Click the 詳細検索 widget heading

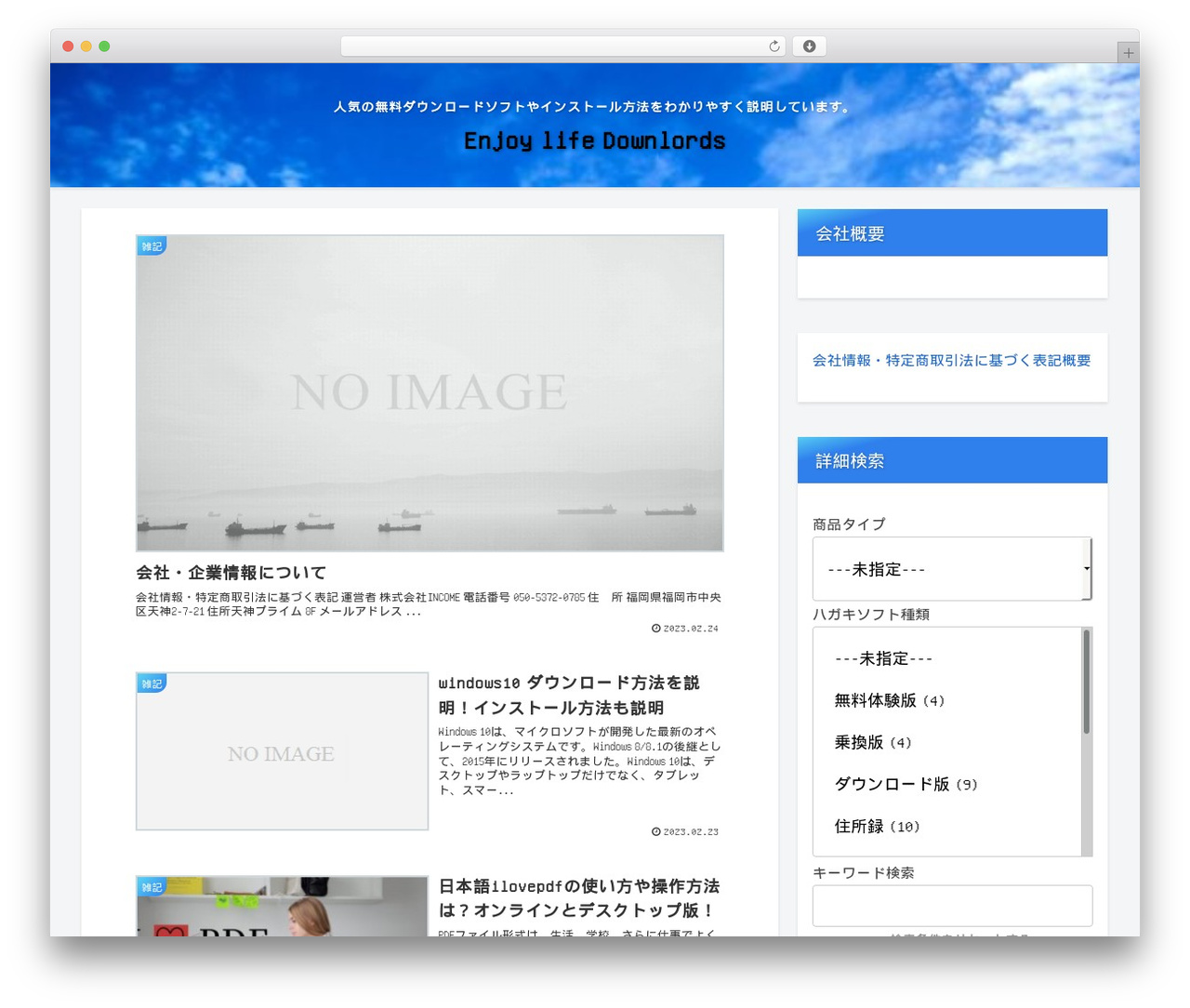[952, 460]
